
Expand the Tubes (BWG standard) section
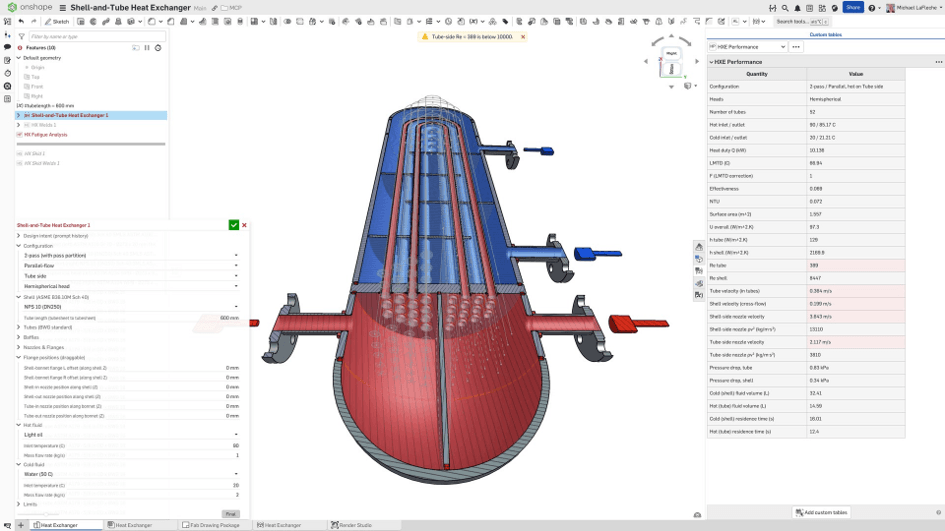point(19,327)
